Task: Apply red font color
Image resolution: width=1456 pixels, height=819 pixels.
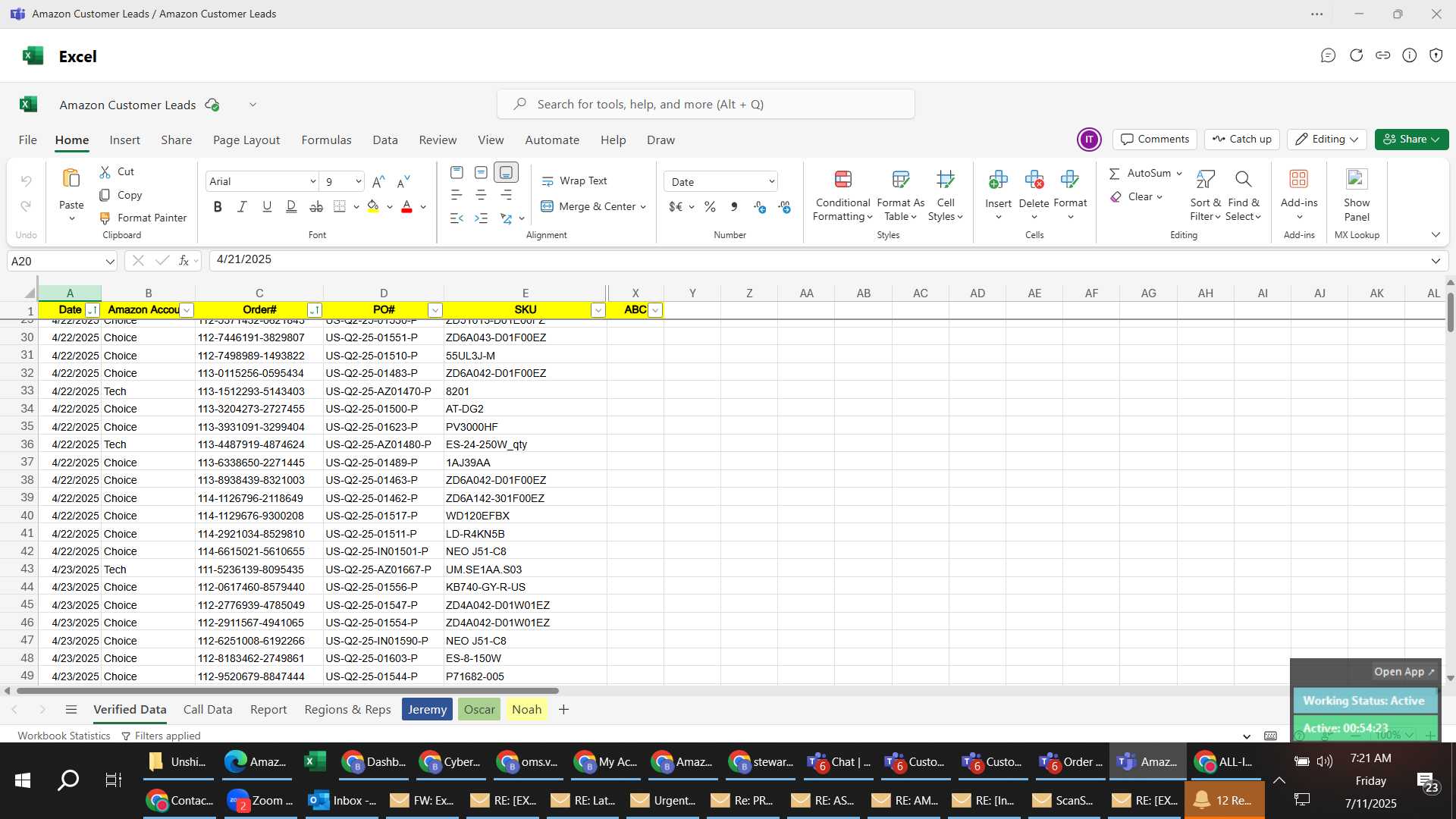Action: pyautogui.click(x=406, y=206)
